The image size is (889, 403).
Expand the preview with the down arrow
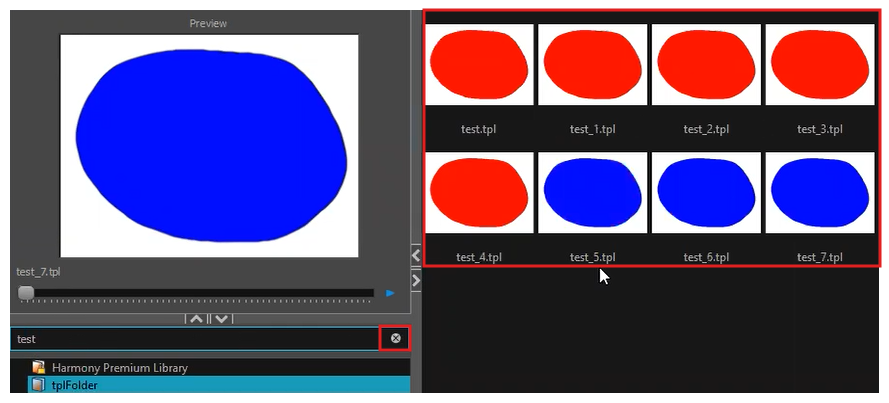222,320
